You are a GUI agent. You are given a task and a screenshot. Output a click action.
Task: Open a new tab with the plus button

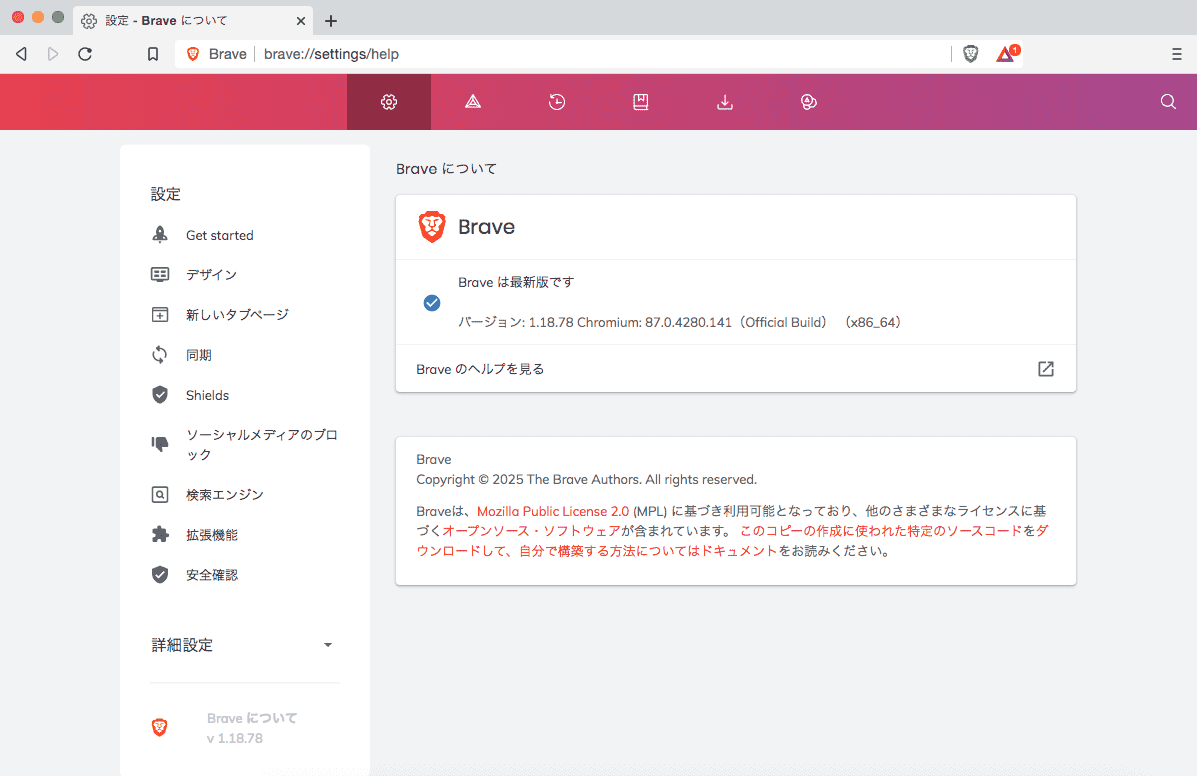(331, 21)
